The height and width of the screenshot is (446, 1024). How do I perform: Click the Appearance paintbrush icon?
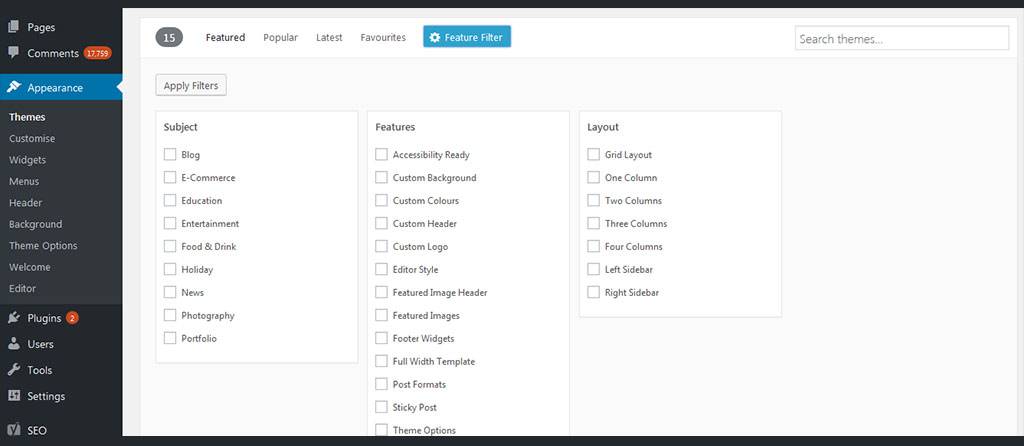point(14,88)
